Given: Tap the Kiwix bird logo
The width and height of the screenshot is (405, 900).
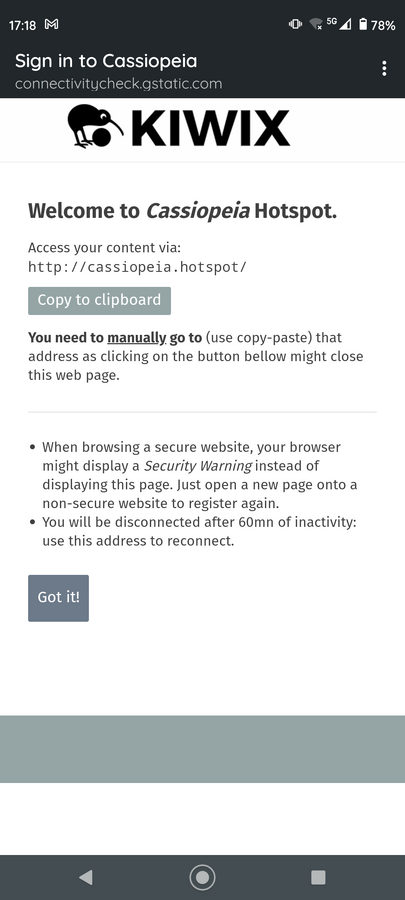Looking at the screenshot, I should [x=95, y=126].
